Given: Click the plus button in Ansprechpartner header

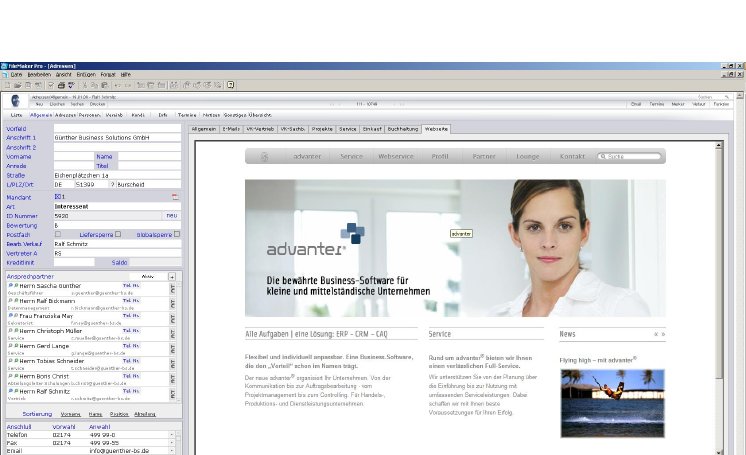Looking at the screenshot, I should (172, 277).
